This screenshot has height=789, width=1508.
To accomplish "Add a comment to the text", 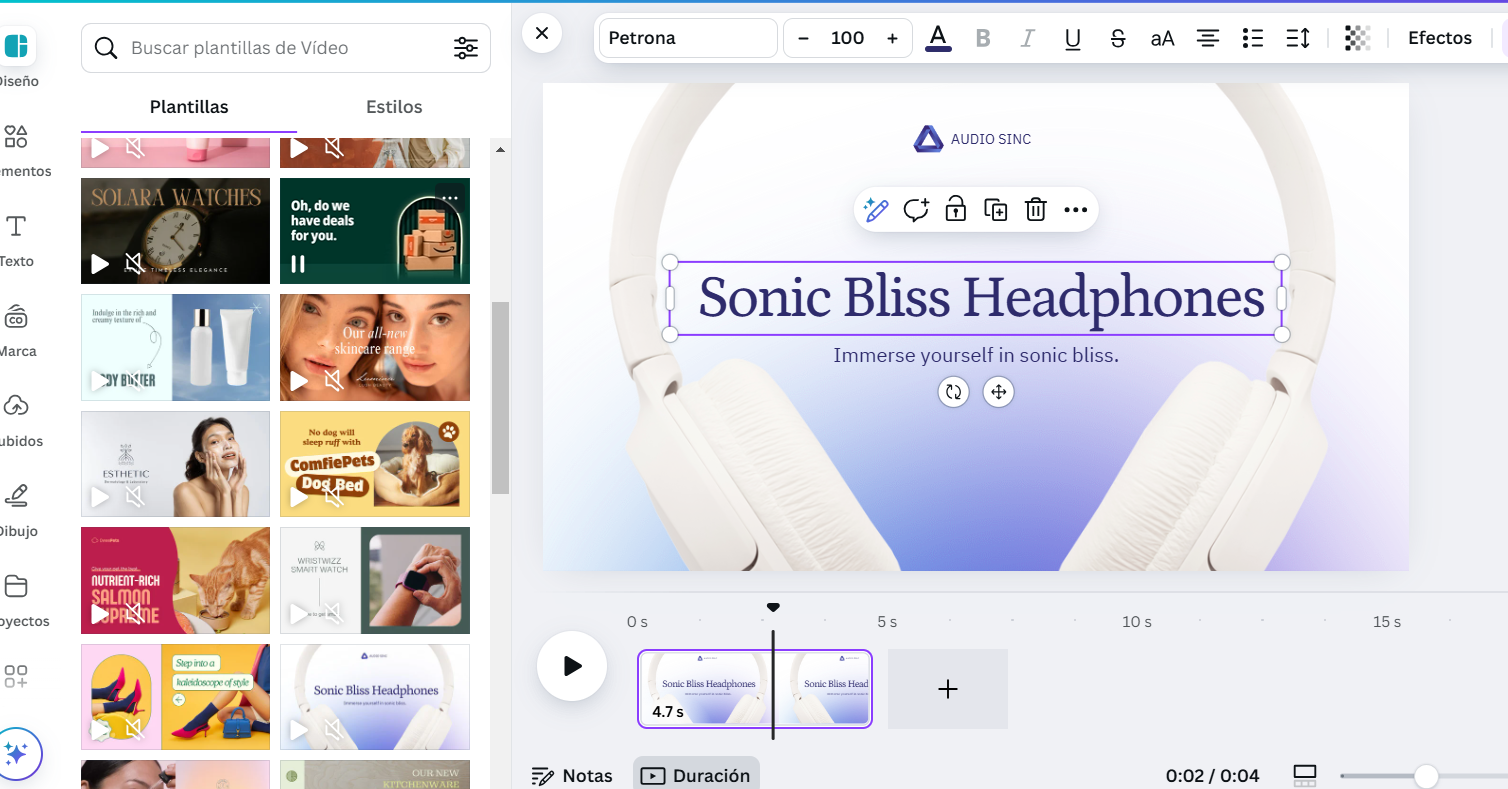I will 916,210.
